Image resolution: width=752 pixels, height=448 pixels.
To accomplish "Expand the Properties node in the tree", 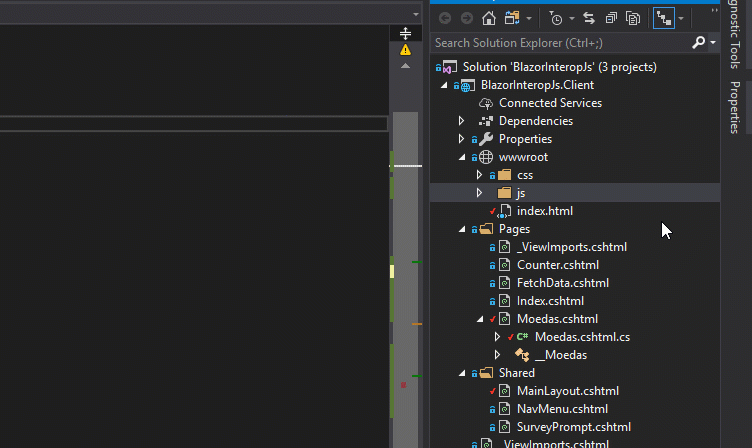I will [461, 139].
